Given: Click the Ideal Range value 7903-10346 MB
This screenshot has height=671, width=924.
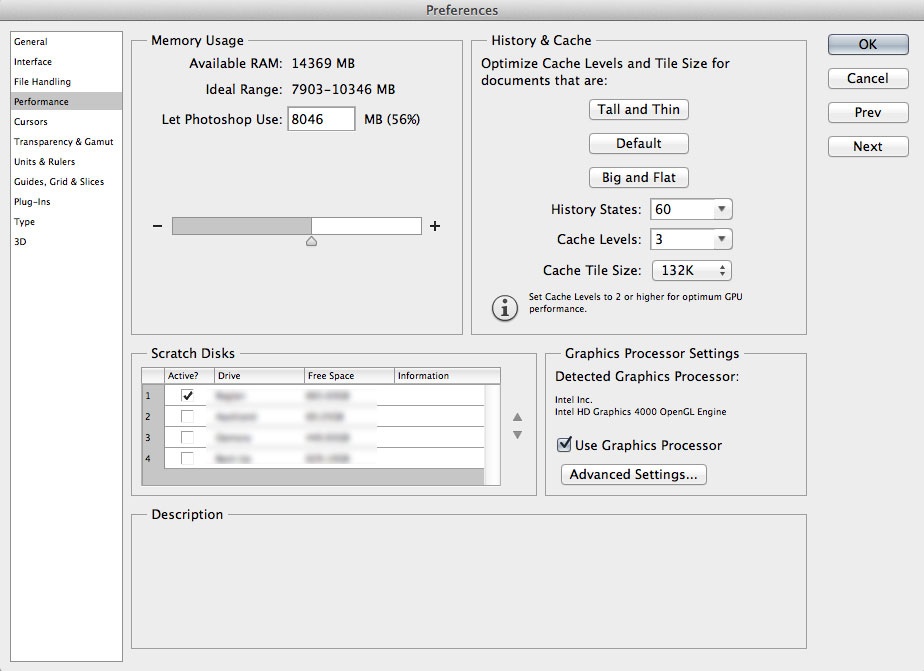Looking at the screenshot, I should click(x=343, y=90).
